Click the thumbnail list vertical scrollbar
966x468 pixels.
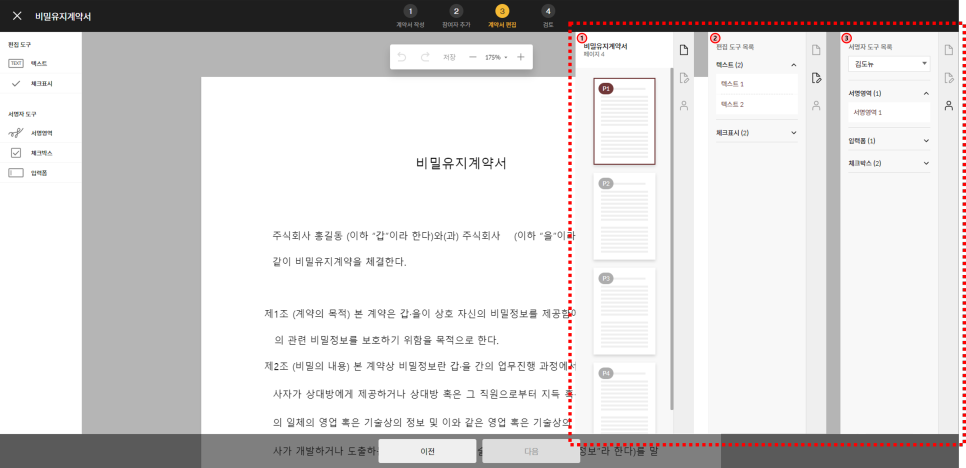[x=671, y=239]
